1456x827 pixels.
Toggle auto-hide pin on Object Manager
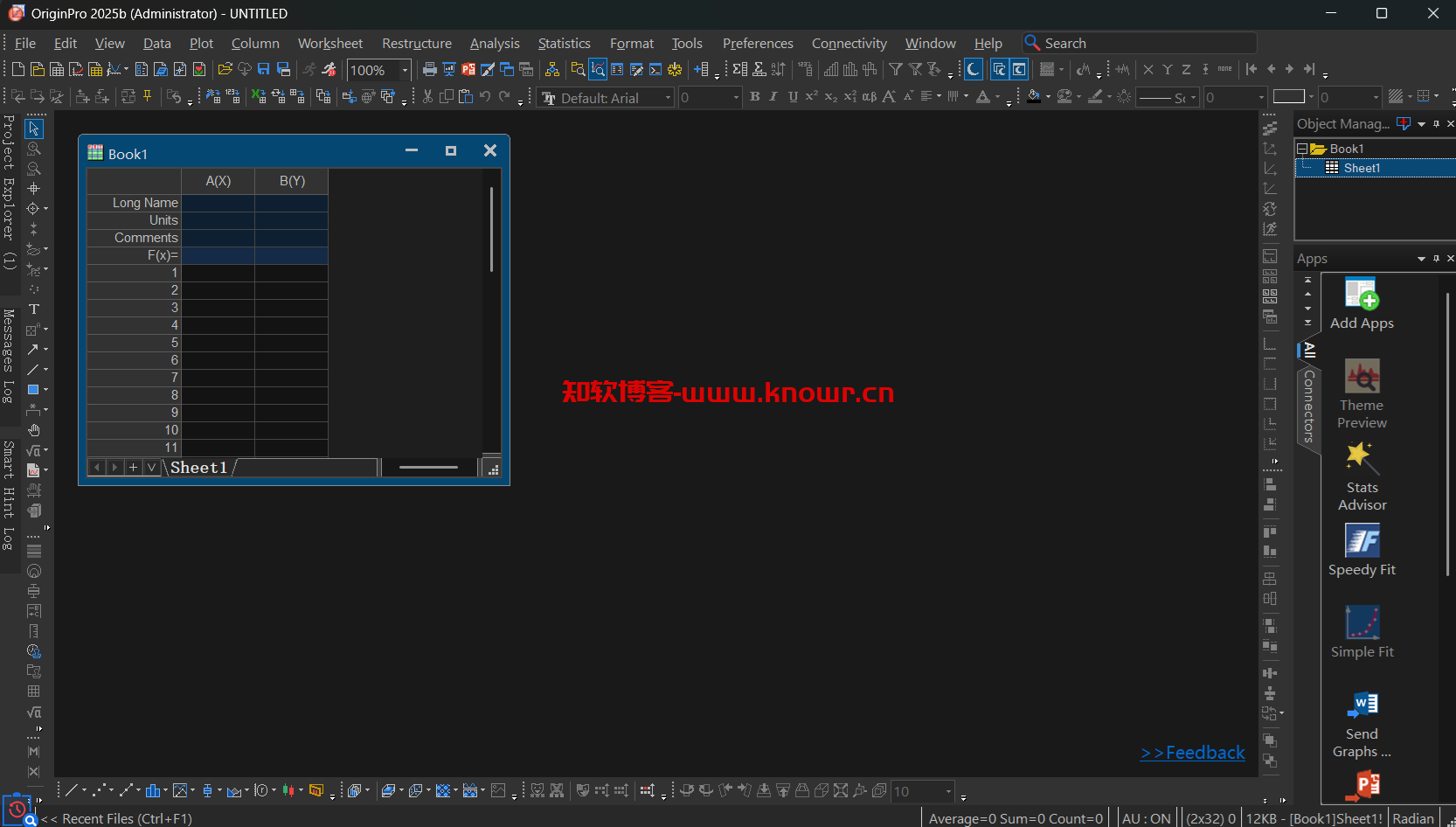(1436, 124)
